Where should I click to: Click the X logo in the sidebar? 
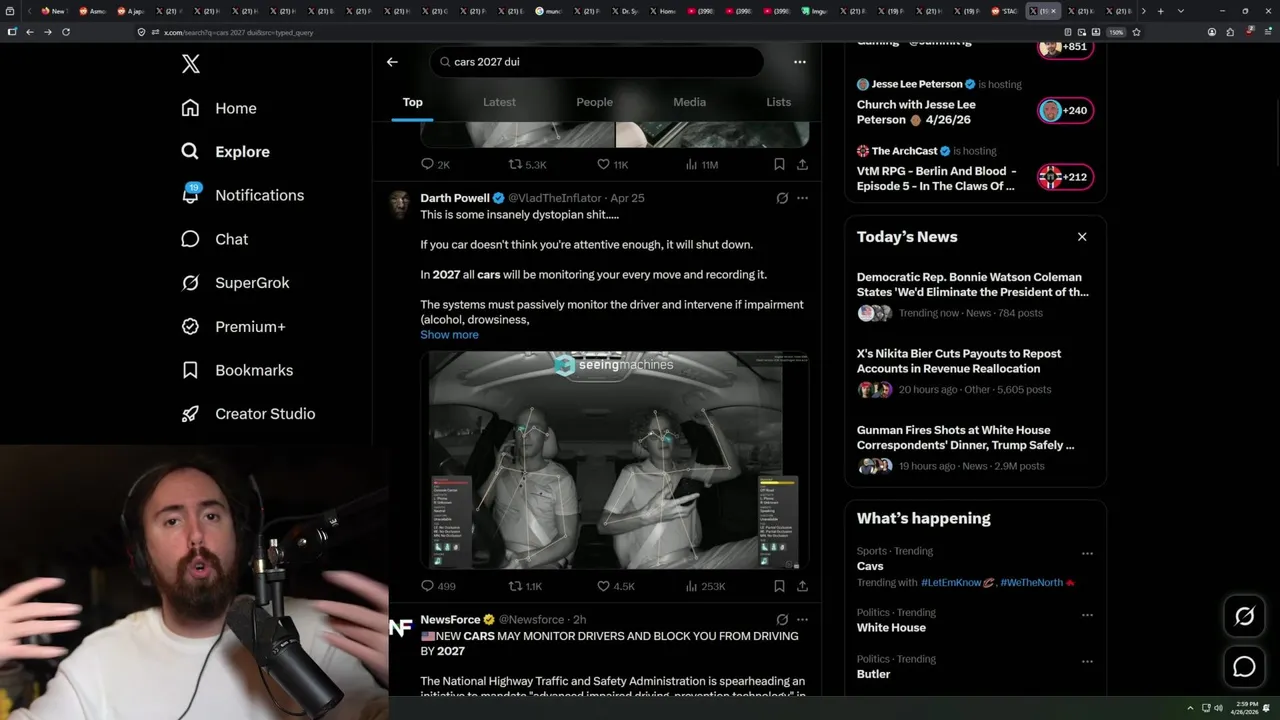point(191,65)
